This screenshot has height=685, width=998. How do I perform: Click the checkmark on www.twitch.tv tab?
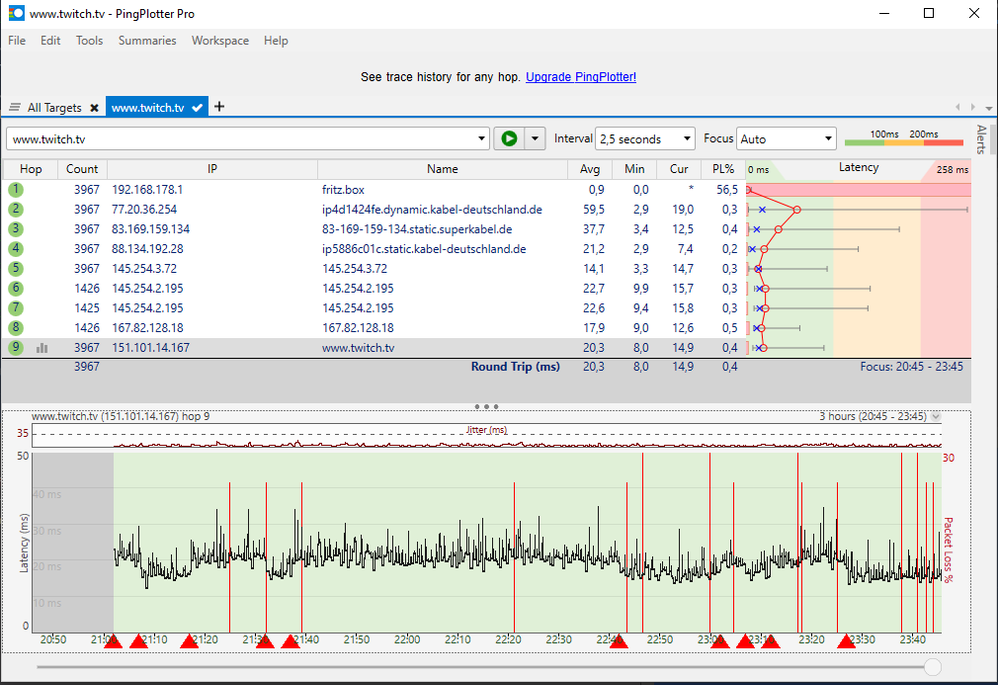[x=197, y=107]
